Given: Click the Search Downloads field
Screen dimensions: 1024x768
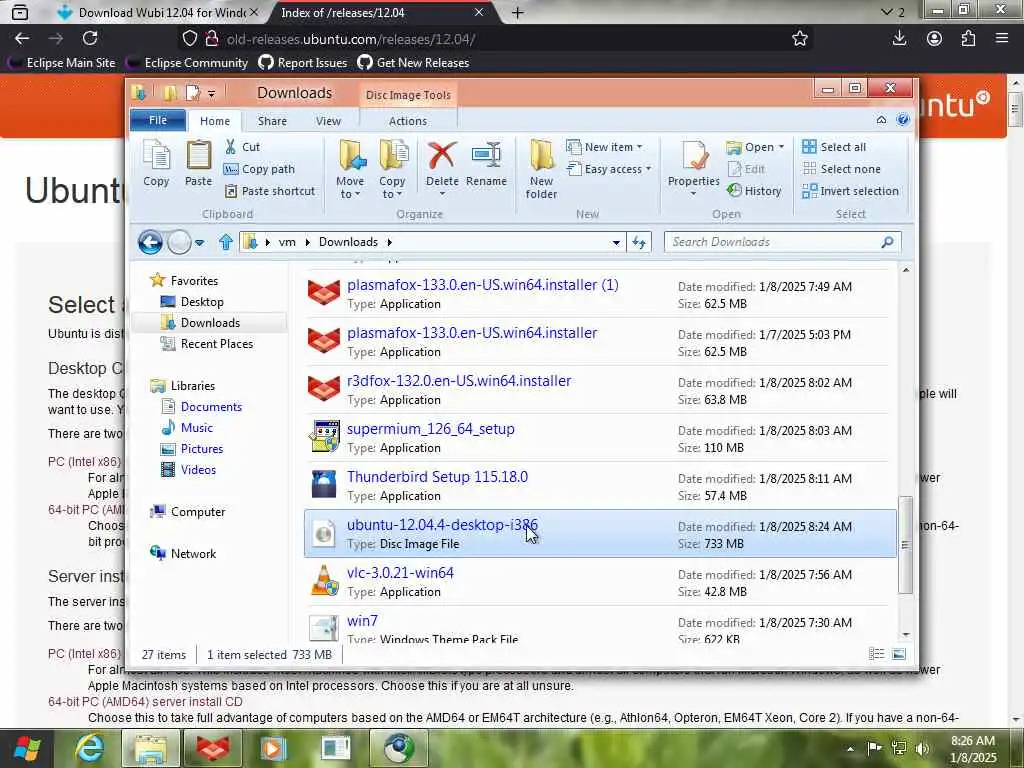Looking at the screenshot, I should click(782, 242).
